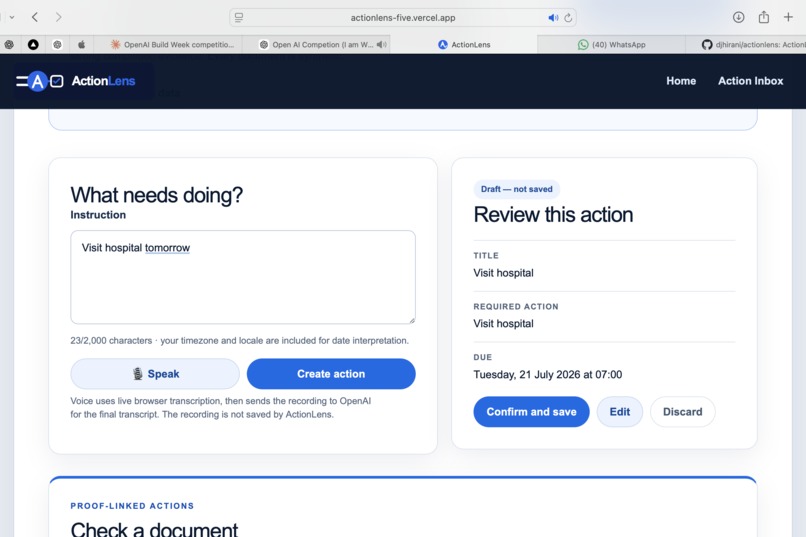Open the first pinned ChatGPT tab icon

9,45
